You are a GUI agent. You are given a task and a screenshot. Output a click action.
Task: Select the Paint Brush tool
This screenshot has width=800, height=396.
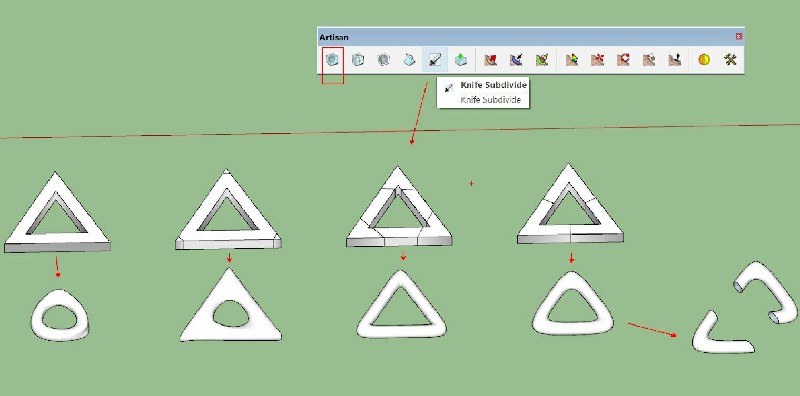542,60
